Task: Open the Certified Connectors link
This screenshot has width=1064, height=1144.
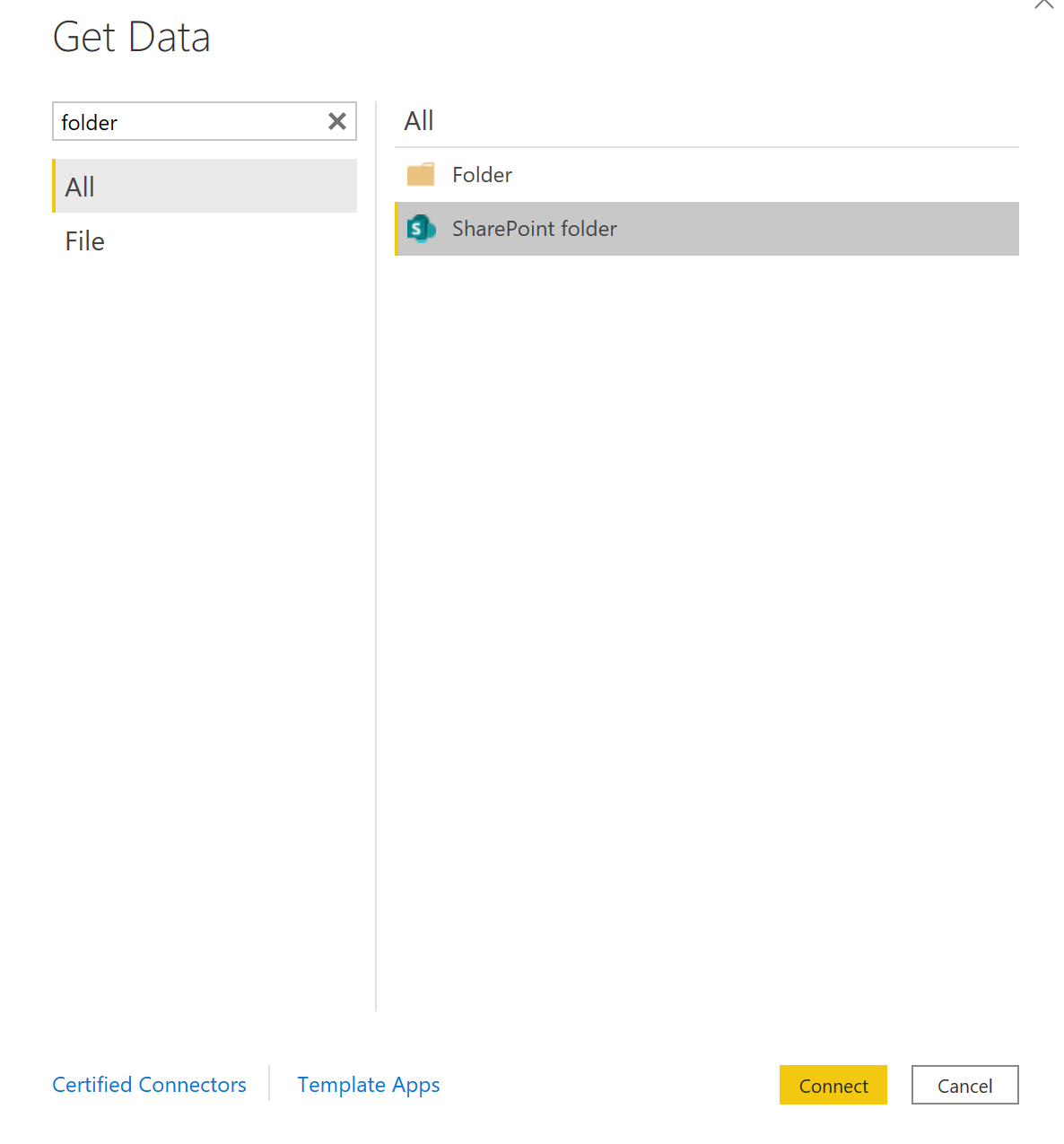Action: click(149, 1085)
